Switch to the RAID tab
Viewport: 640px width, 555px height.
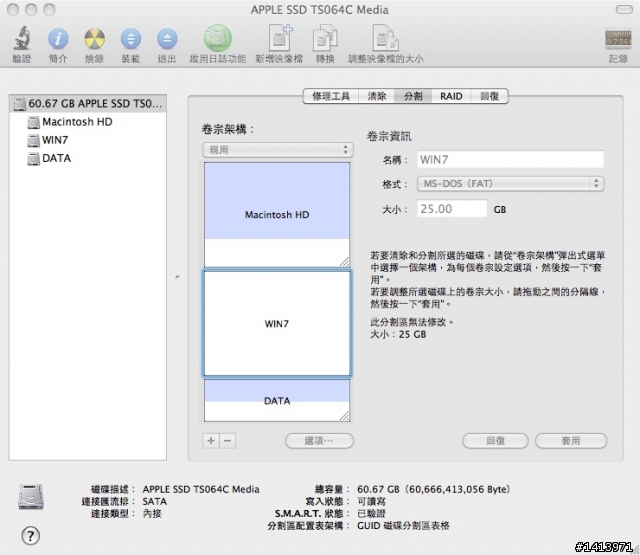(451, 96)
